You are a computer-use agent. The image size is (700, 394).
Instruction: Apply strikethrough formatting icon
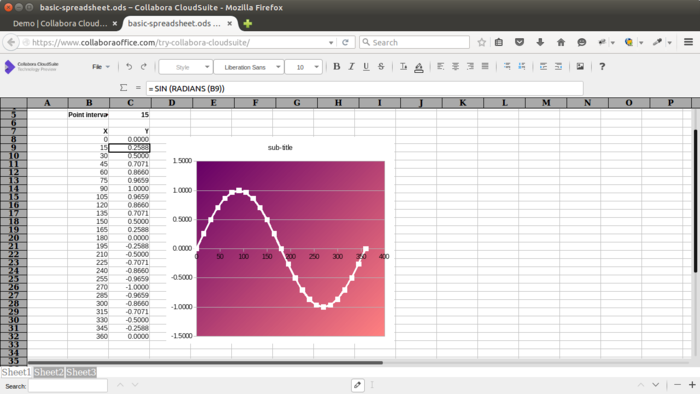[x=381, y=66]
